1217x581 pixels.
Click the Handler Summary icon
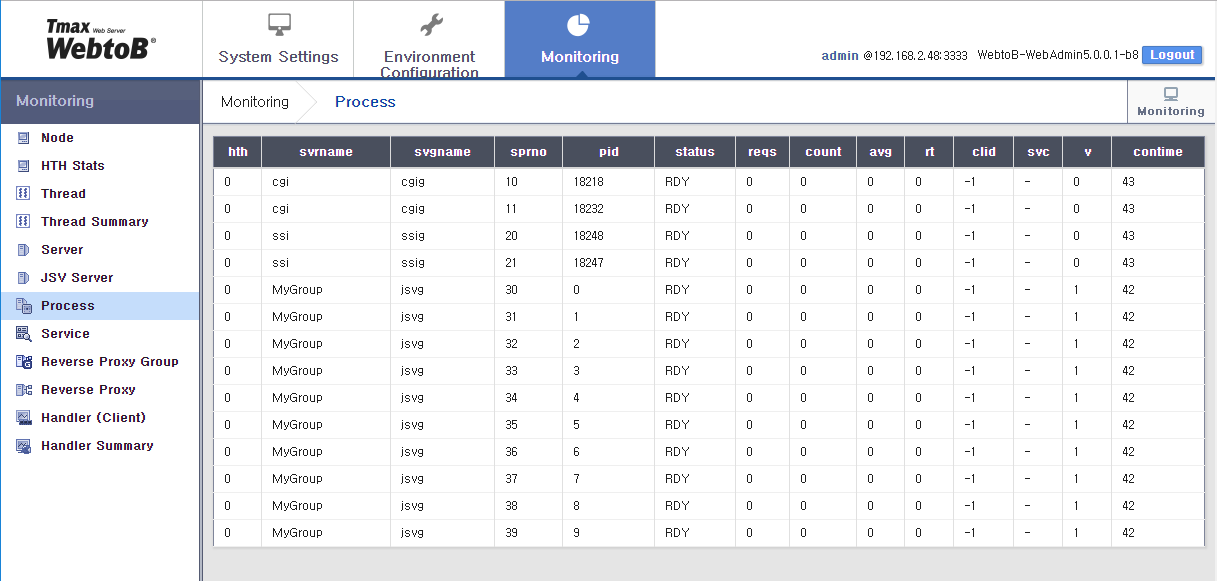23,446
